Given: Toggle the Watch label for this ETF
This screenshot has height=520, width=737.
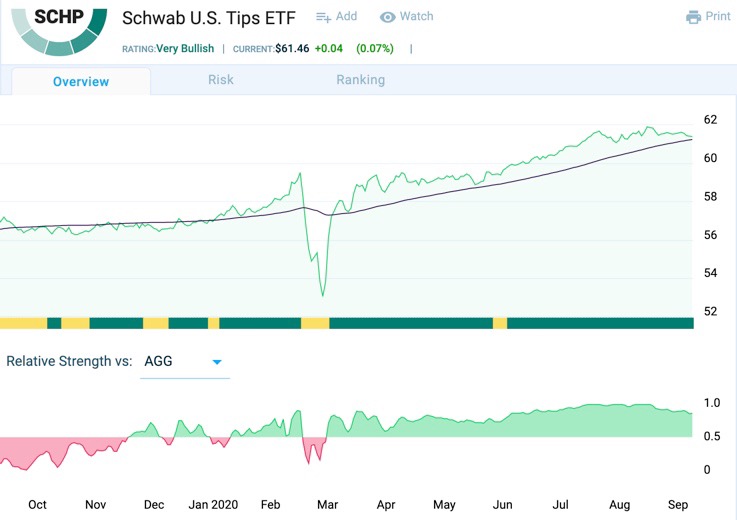Looking at the screenshot, I should (x=416, y=17).
